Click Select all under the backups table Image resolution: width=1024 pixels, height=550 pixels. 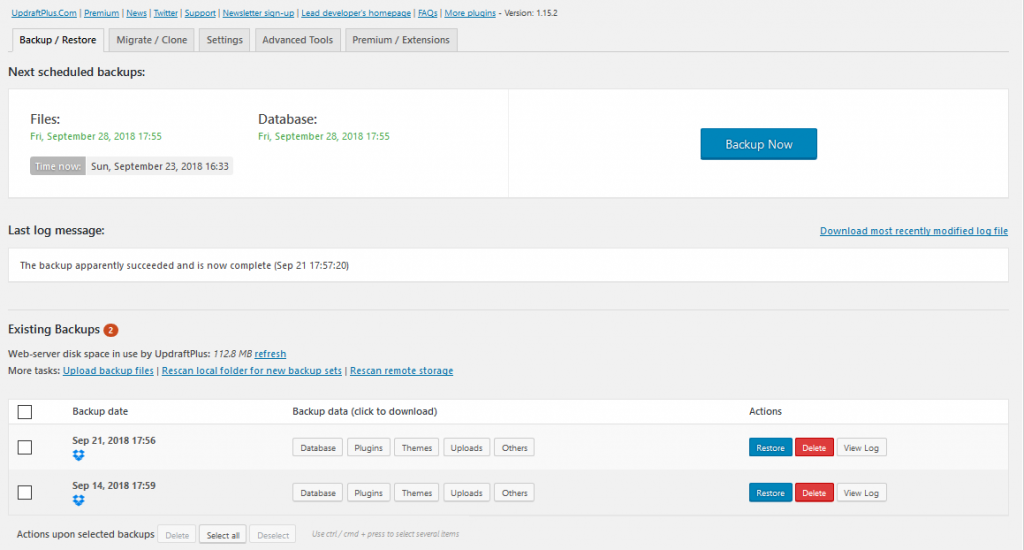click(223, 534)
